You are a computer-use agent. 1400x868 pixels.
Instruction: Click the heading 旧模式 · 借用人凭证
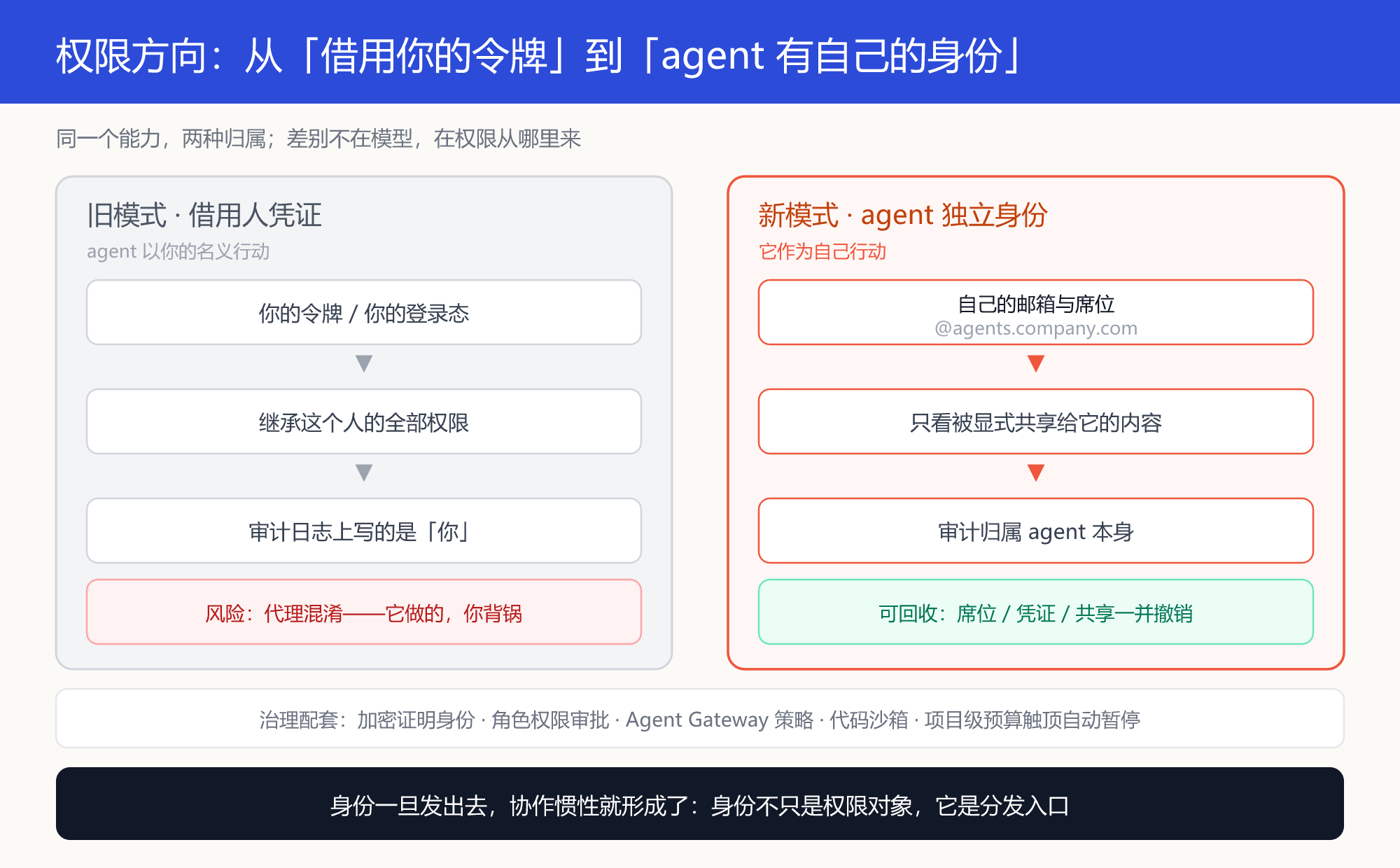pos(204,215)
